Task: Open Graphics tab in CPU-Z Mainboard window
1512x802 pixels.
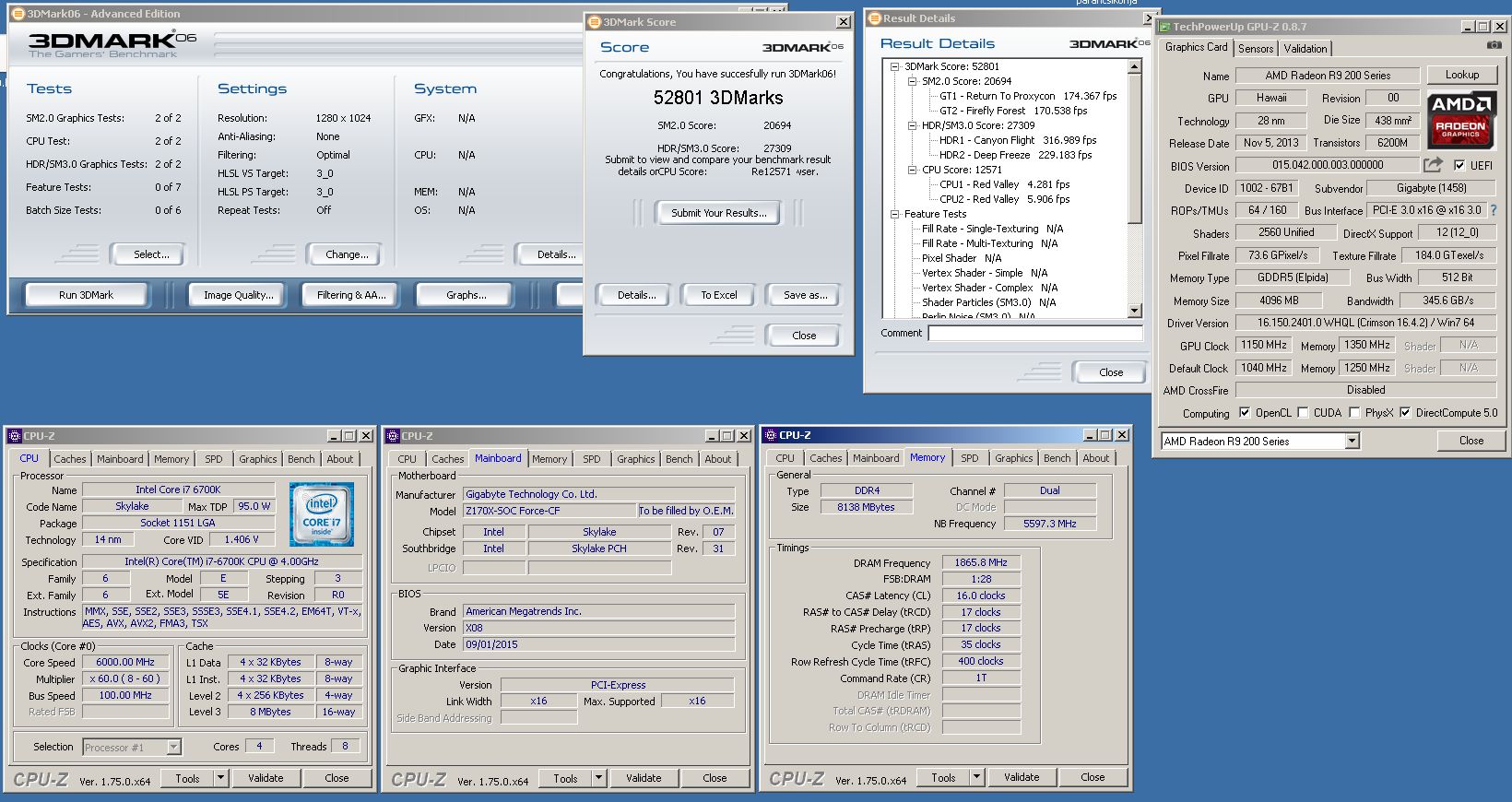Action: click(636, 459)
